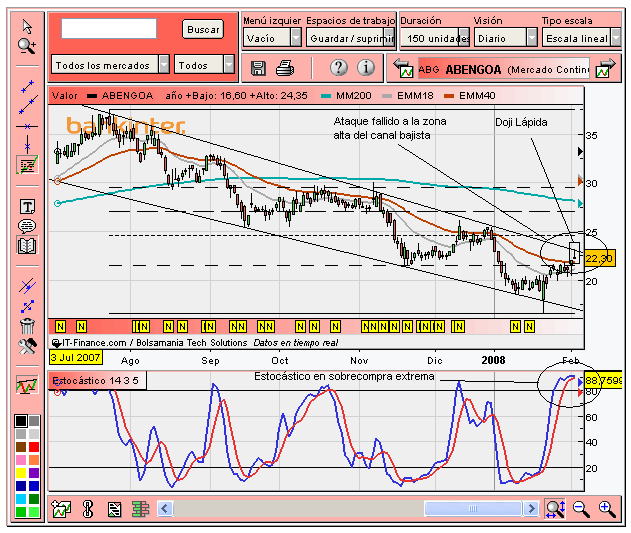The image size is (631, 533).
Task: Click the Buscar button
Action: coord(203,29)
